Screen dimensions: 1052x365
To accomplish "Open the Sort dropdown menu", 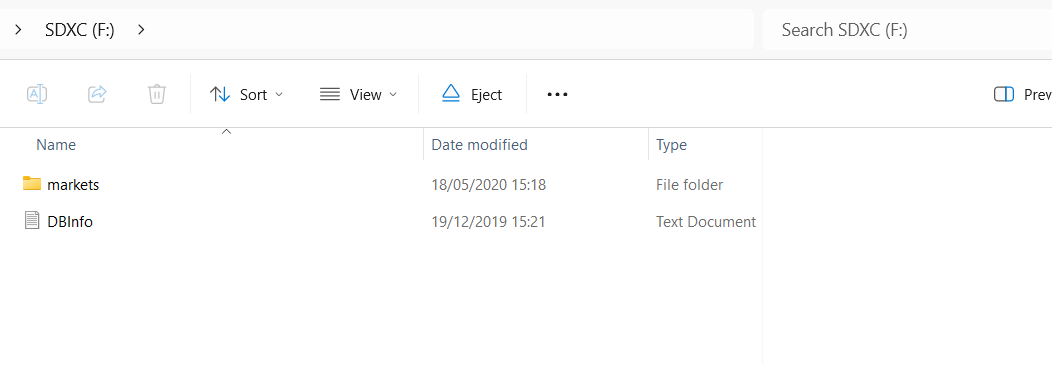I will click(246, 95).
